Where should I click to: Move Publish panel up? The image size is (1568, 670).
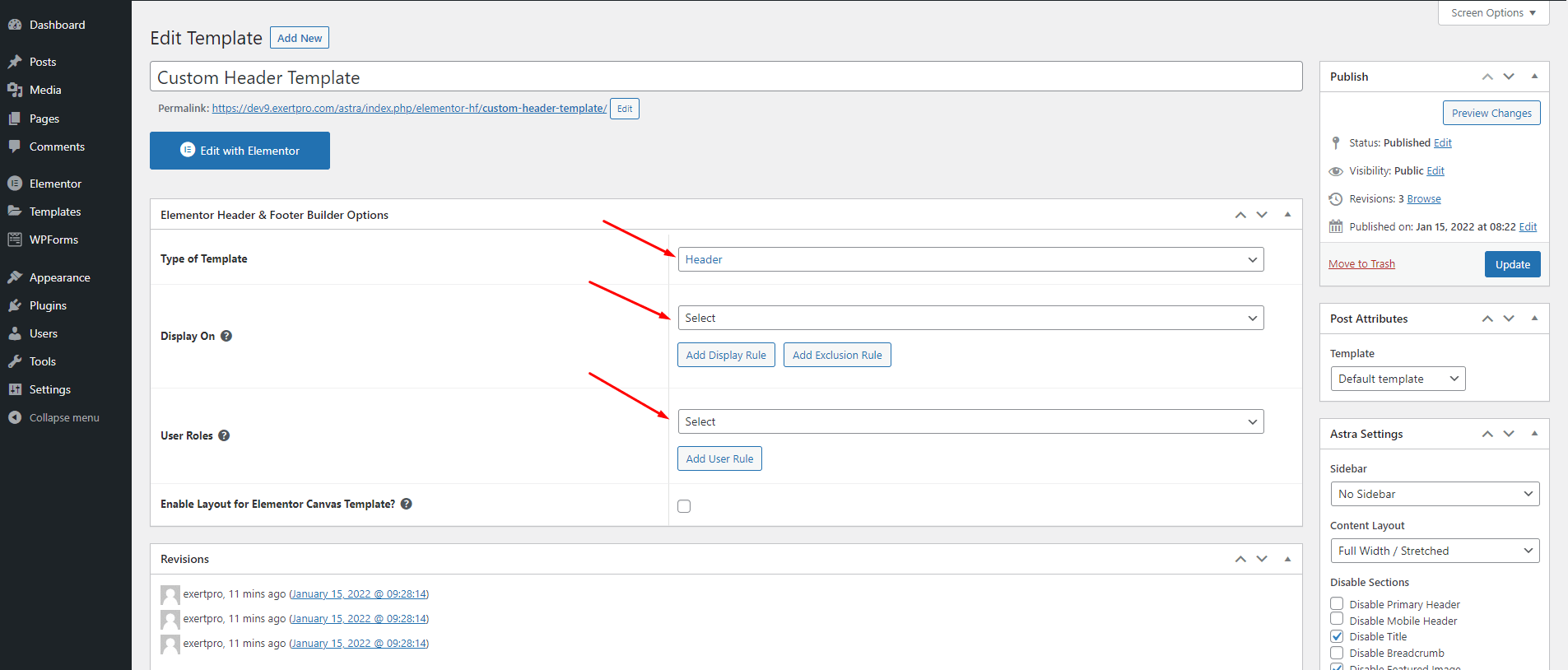click(1487, 77)
